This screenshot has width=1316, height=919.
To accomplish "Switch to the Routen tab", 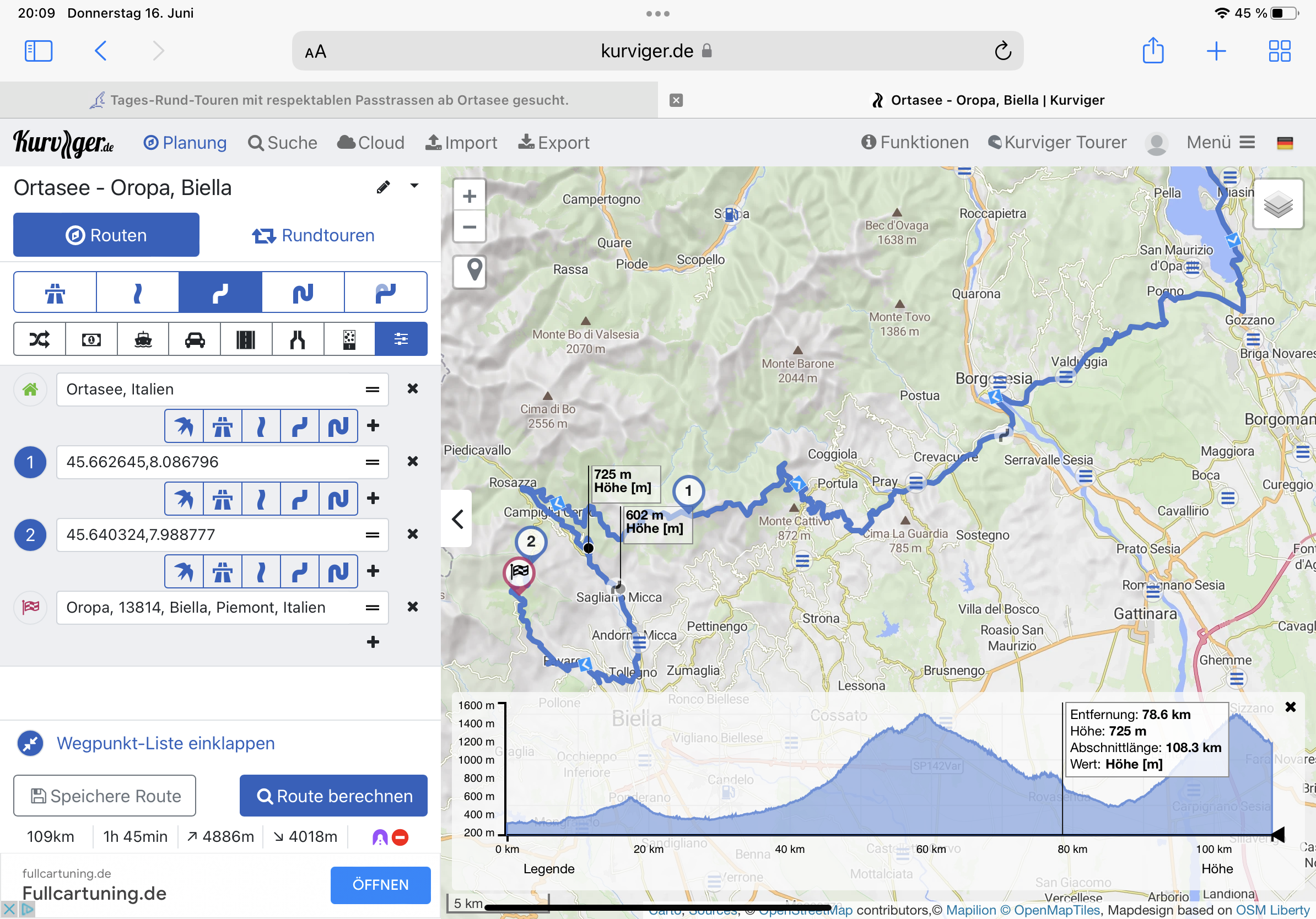I will (x=106, y=235).
